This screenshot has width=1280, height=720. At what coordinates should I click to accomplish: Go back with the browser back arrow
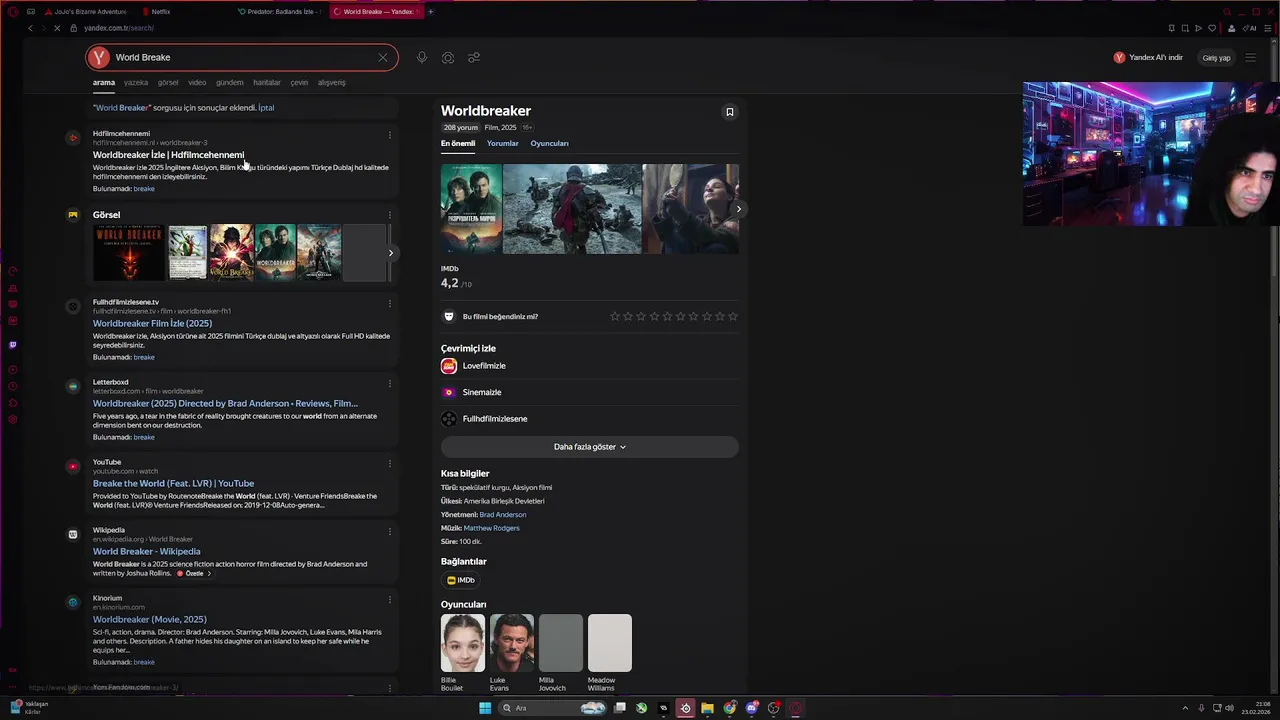30,28
